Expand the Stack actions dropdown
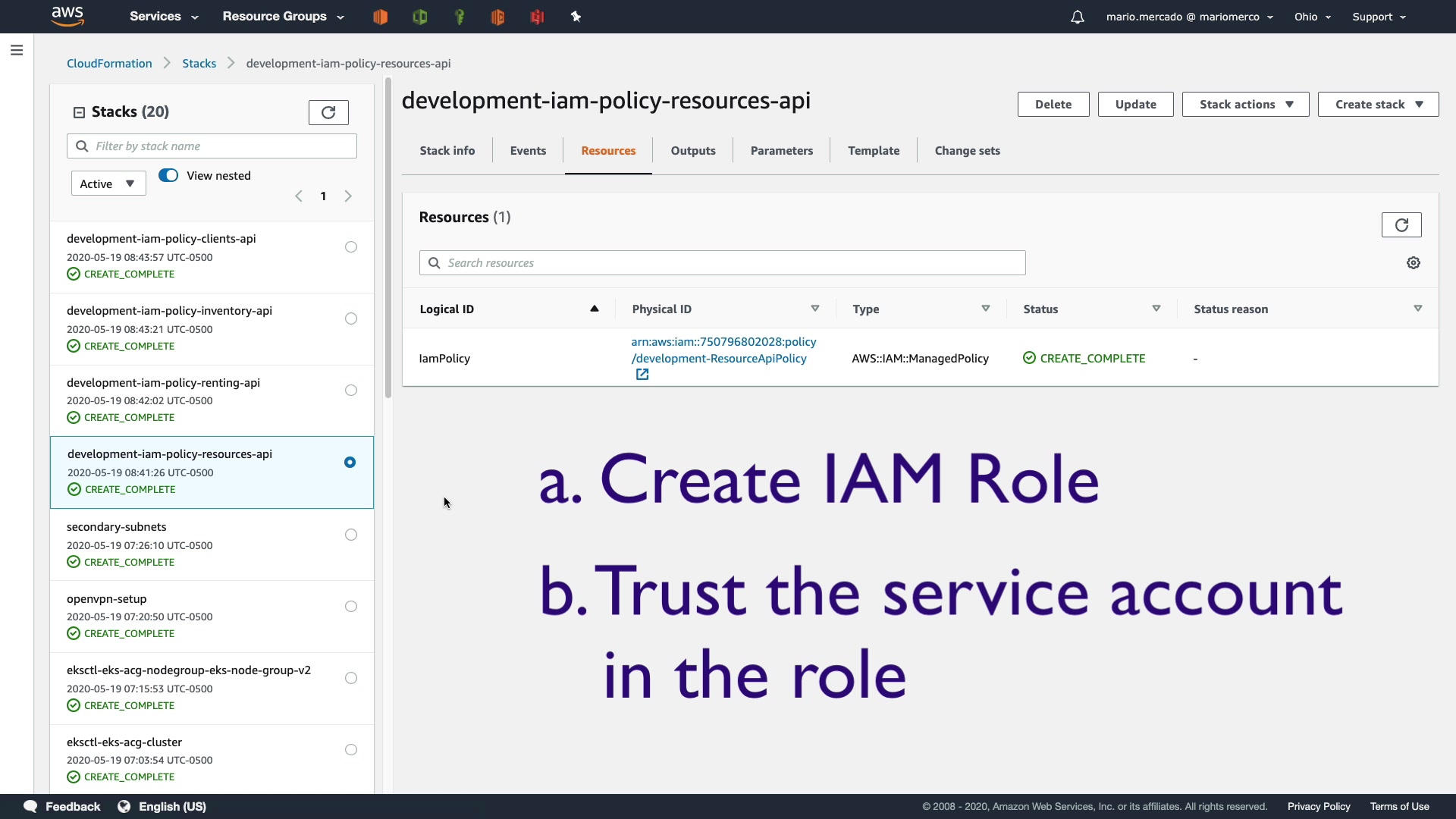 (x=1245, y=105)
